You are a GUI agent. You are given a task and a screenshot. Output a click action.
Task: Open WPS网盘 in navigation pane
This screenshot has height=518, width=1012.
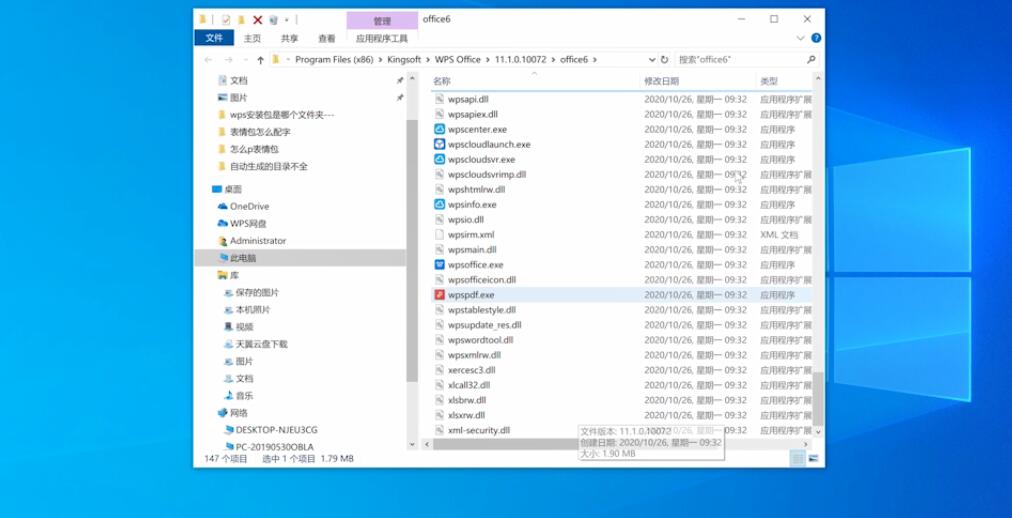248,224
